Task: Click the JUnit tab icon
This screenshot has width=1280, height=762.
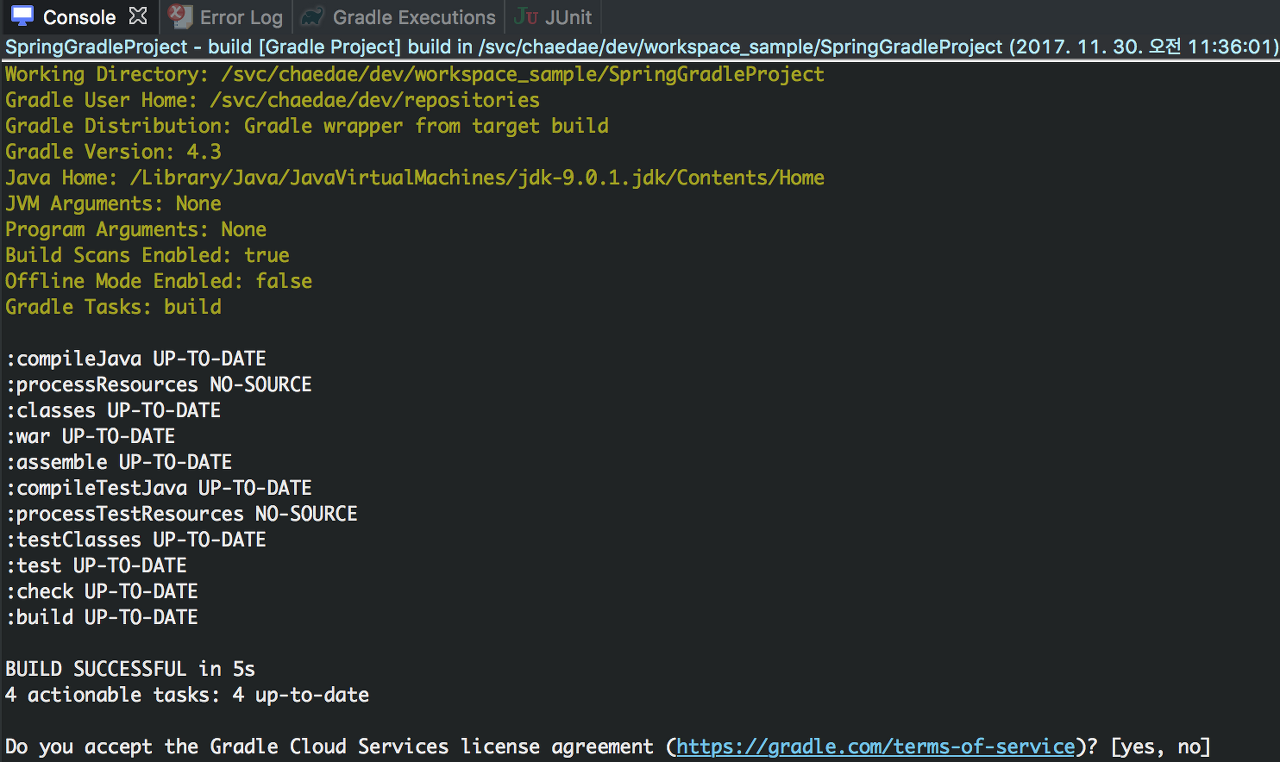Action: (525, 17)
